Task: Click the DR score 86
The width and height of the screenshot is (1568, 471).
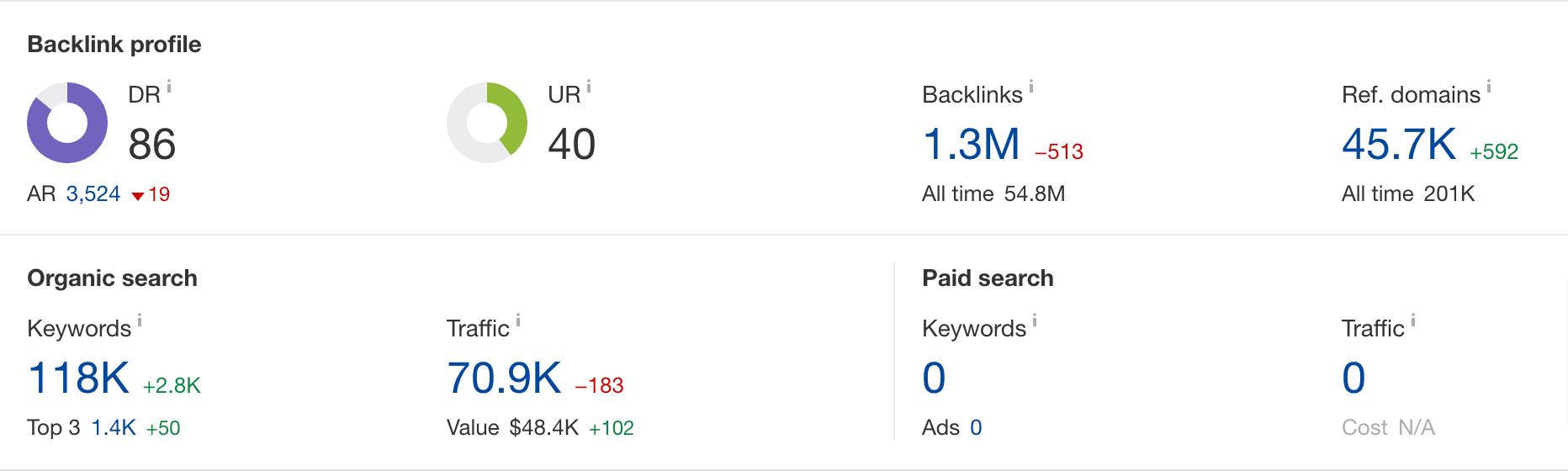Action: (152, 144)
